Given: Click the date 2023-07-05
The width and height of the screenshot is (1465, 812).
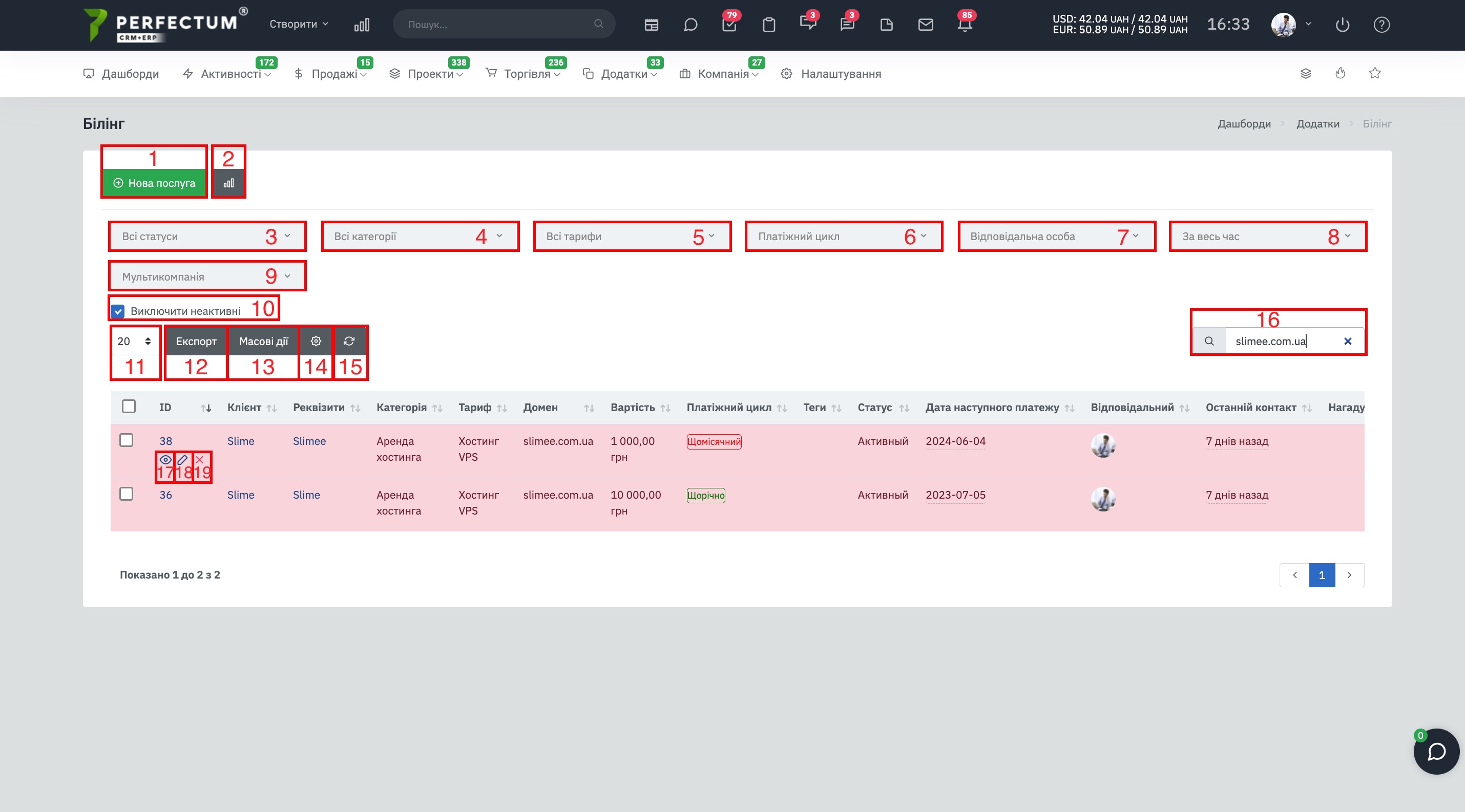Looking at the screenshot, I should tap(955, 495).
